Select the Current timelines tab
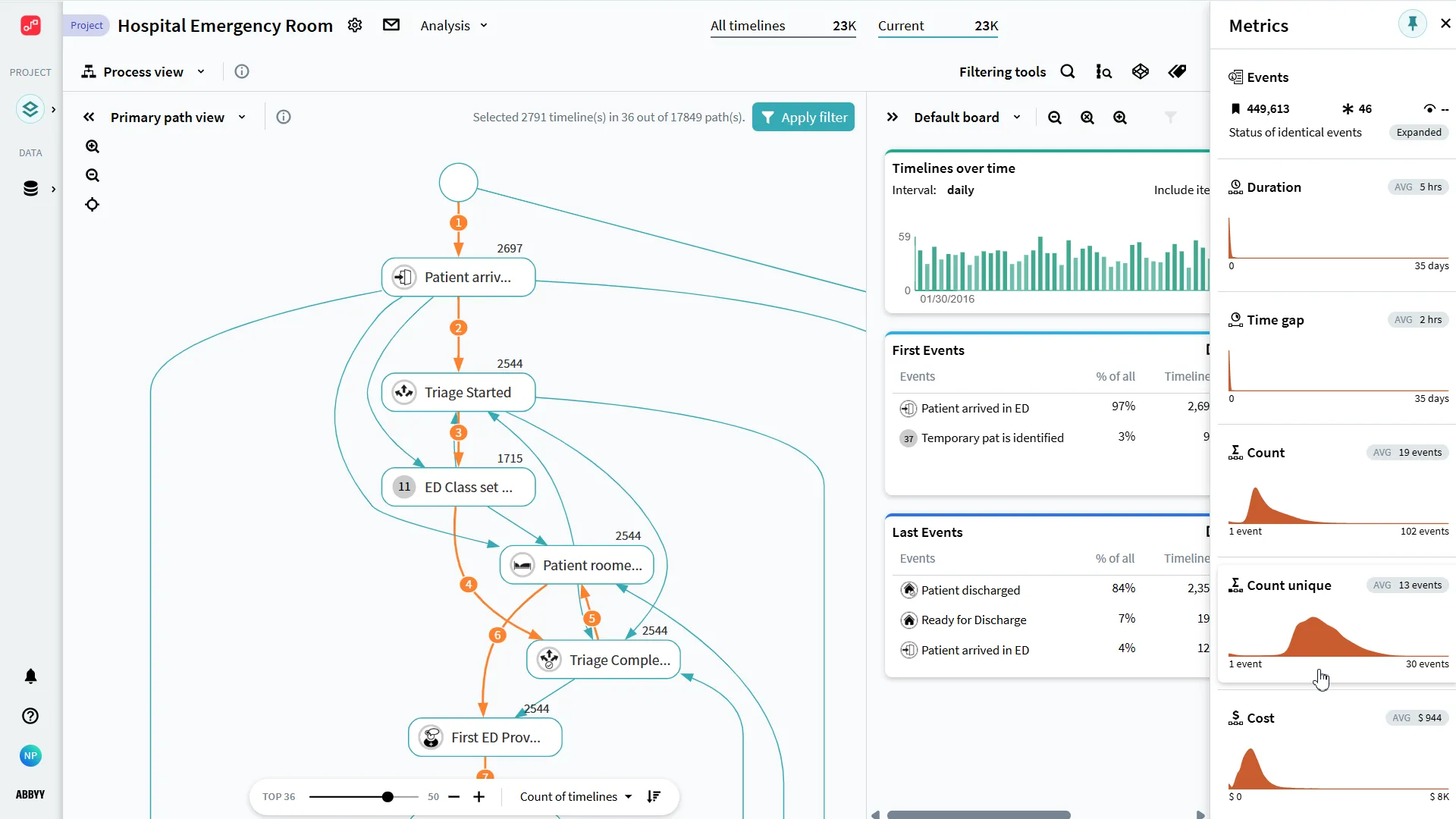Screen dimensions: 1456x819 938,26
